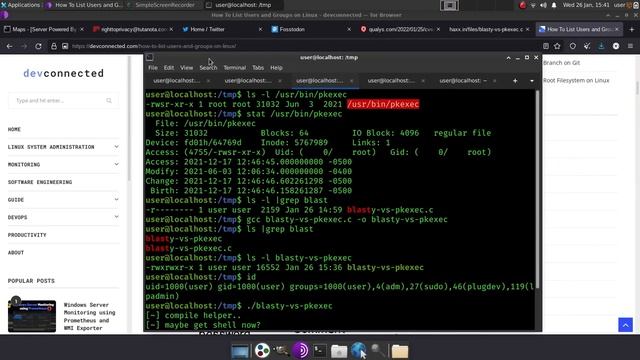Launch web browser globe icon in dock
The height and width of the screenshot is (360, 640).
pos(359,351)
